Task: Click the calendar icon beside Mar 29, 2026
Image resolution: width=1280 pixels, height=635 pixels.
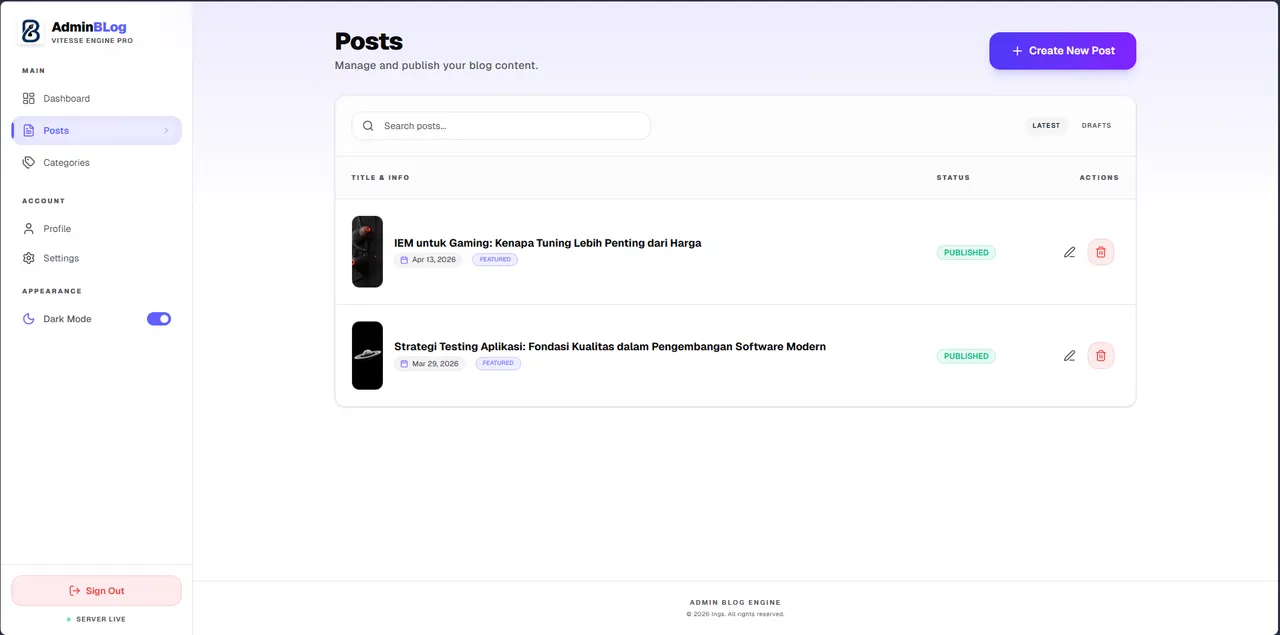Action: [404, 364]
